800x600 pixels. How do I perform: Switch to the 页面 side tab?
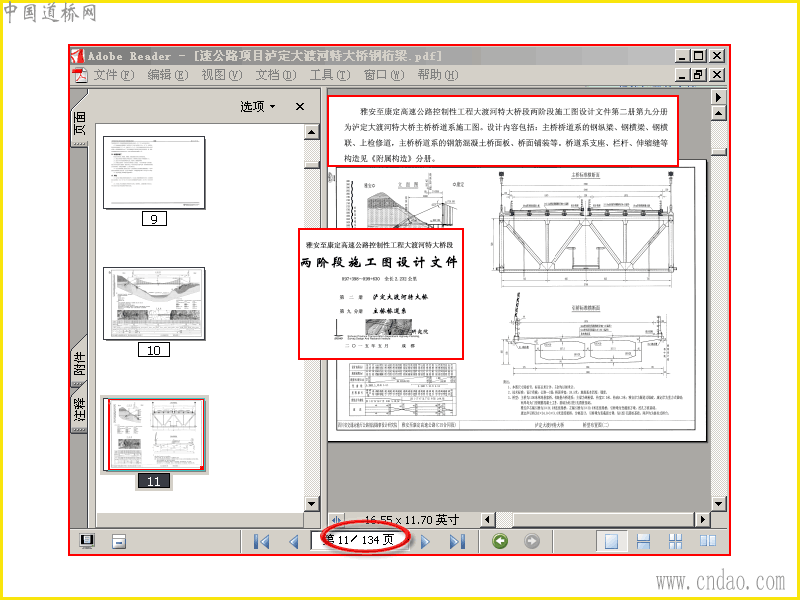[x=79, y=122]
